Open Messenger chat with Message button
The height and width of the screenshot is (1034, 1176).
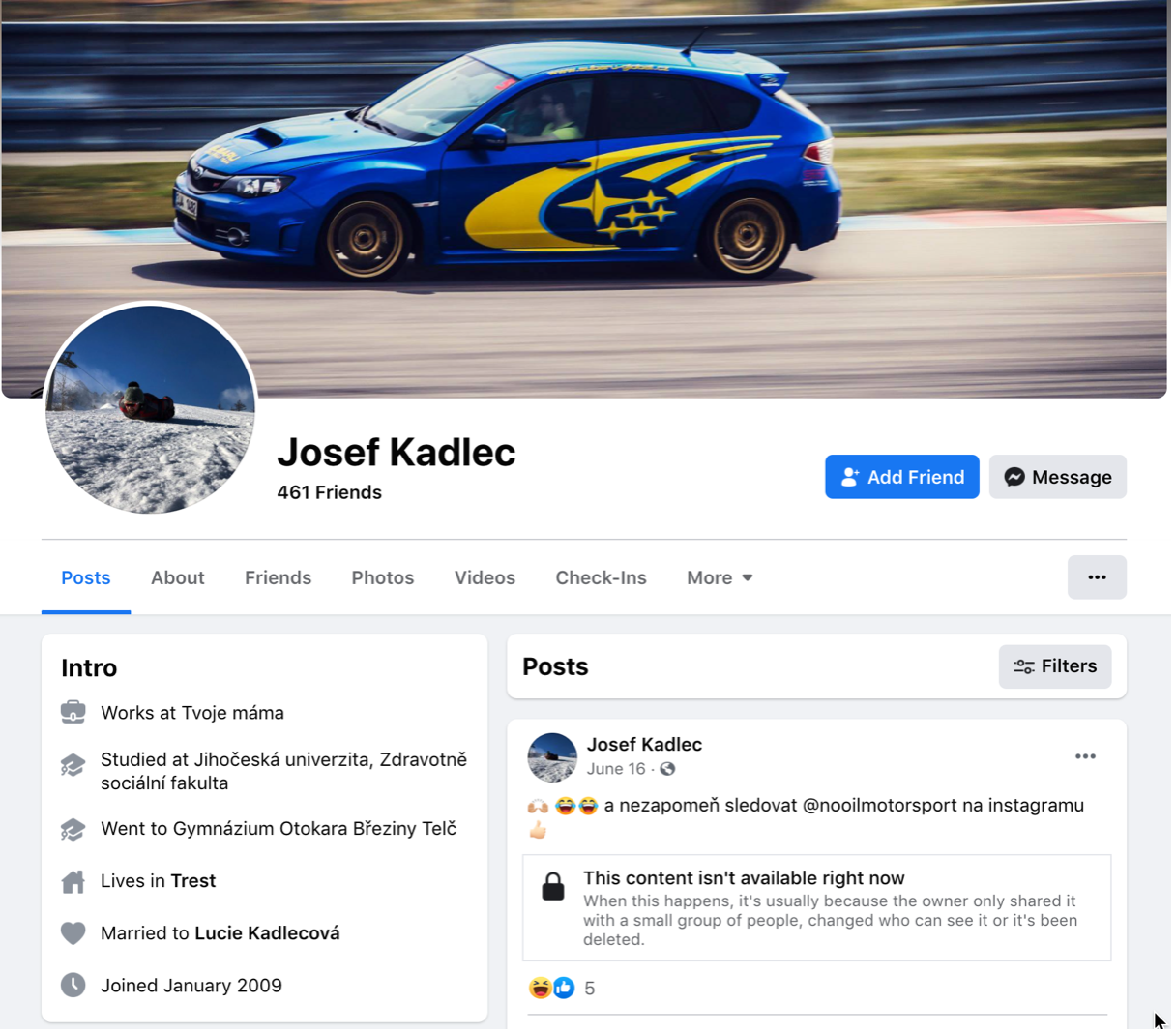(x=1057, y=477)
